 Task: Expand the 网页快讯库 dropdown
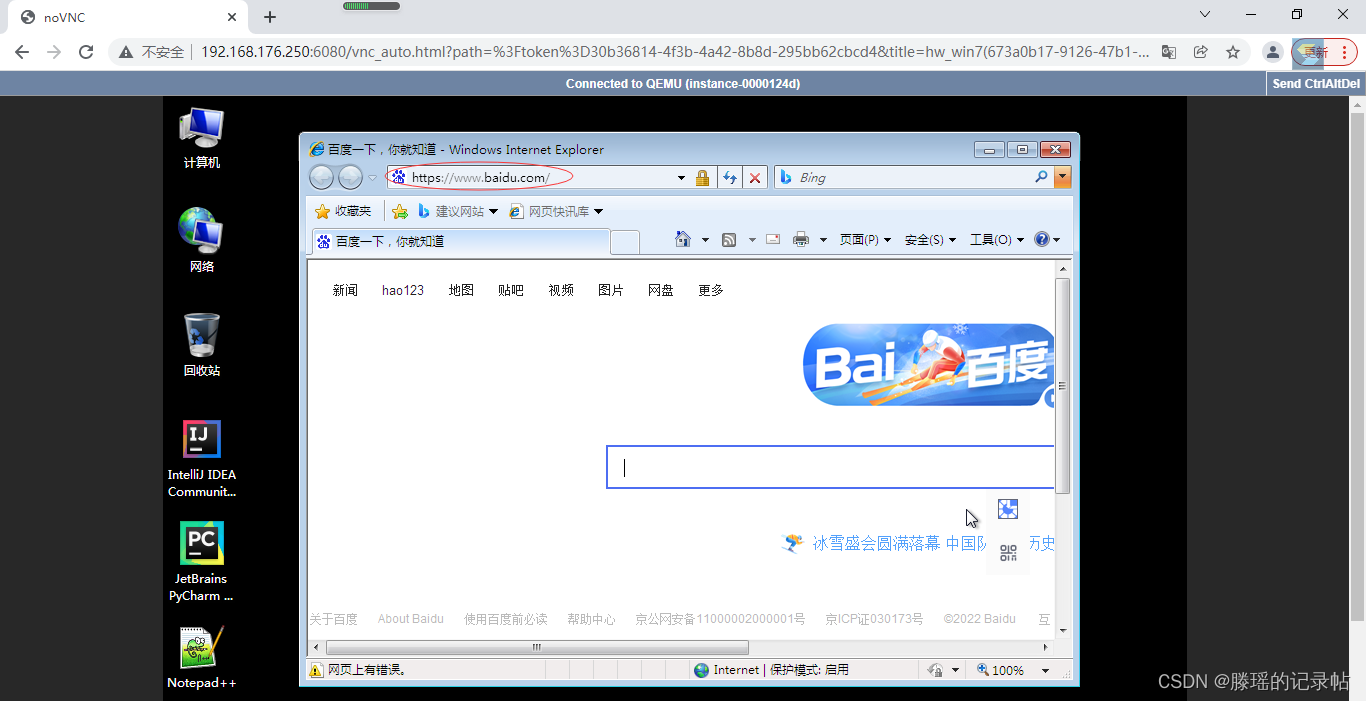(x=598, y=211)
